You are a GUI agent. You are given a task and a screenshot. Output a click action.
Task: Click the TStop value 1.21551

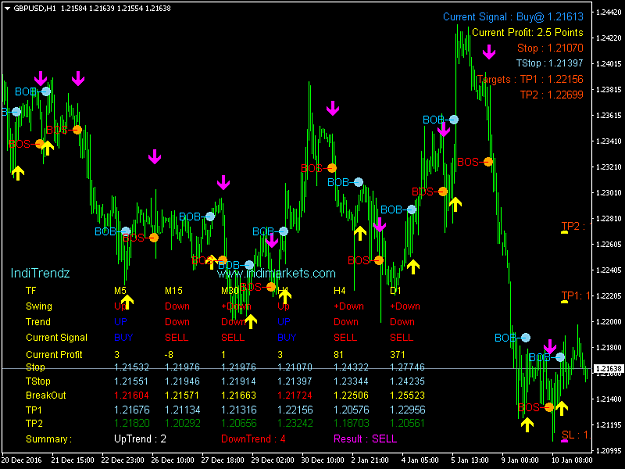[131, 381]
